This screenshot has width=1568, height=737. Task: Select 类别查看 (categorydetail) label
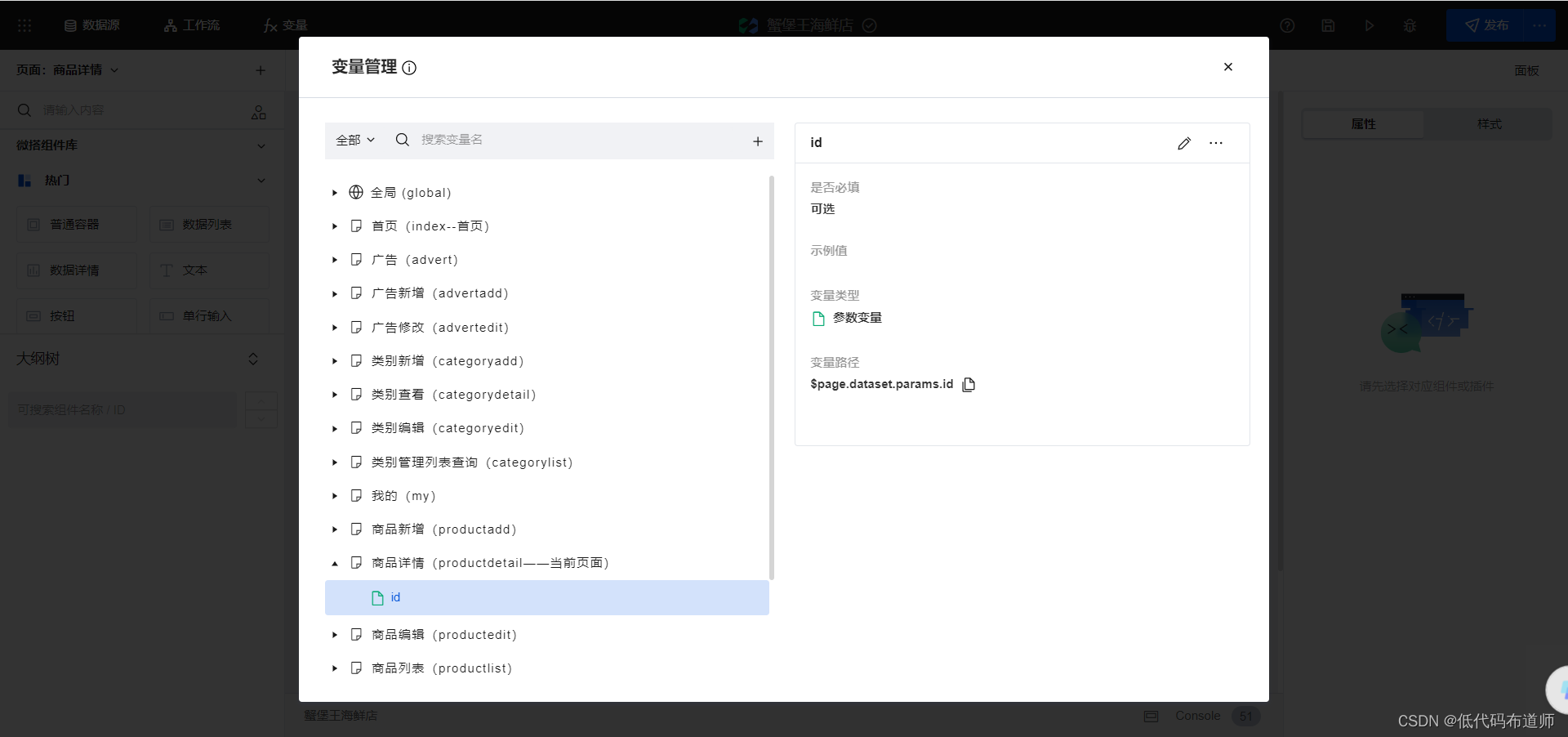(x=454, y=395)
